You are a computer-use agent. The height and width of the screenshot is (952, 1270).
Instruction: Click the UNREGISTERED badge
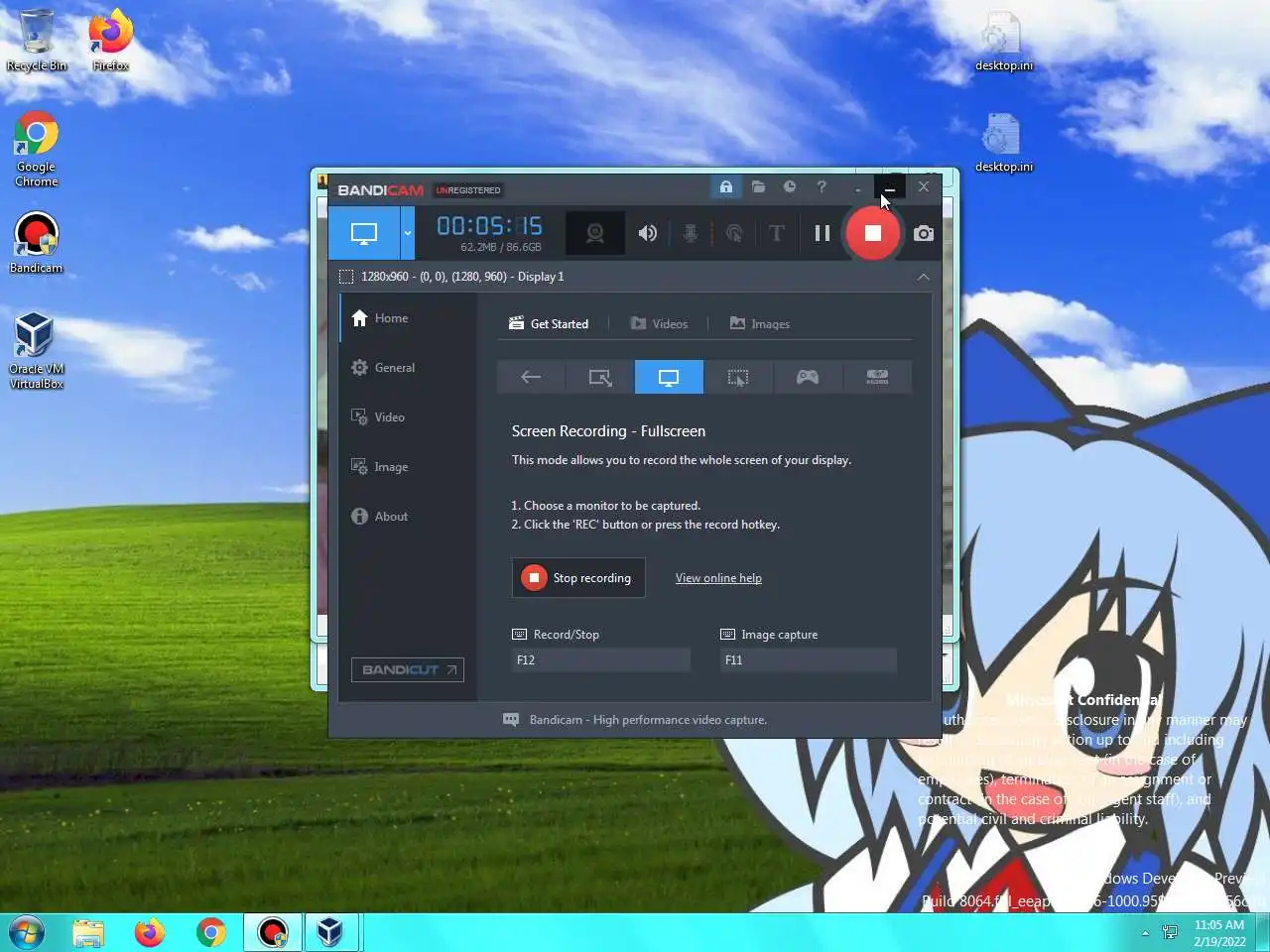[468, 190]
